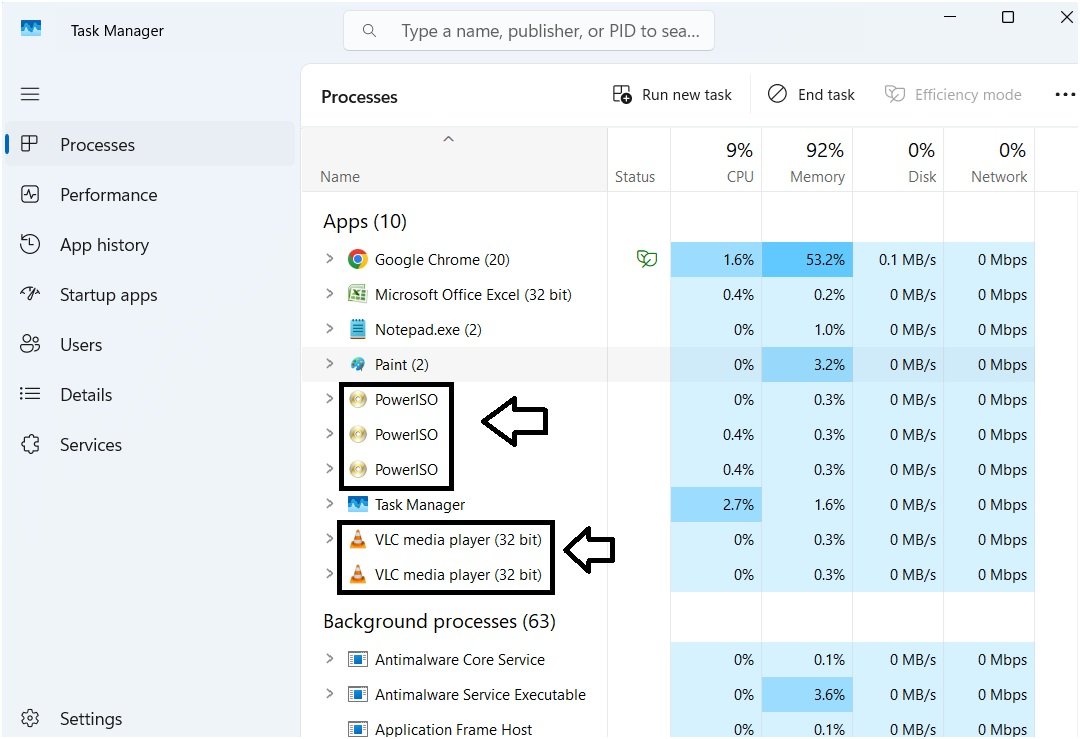Viewport: 1080px width, 739px height.
Task: Click Chrome's 1.6% CPU value
Action: [738, 260]
